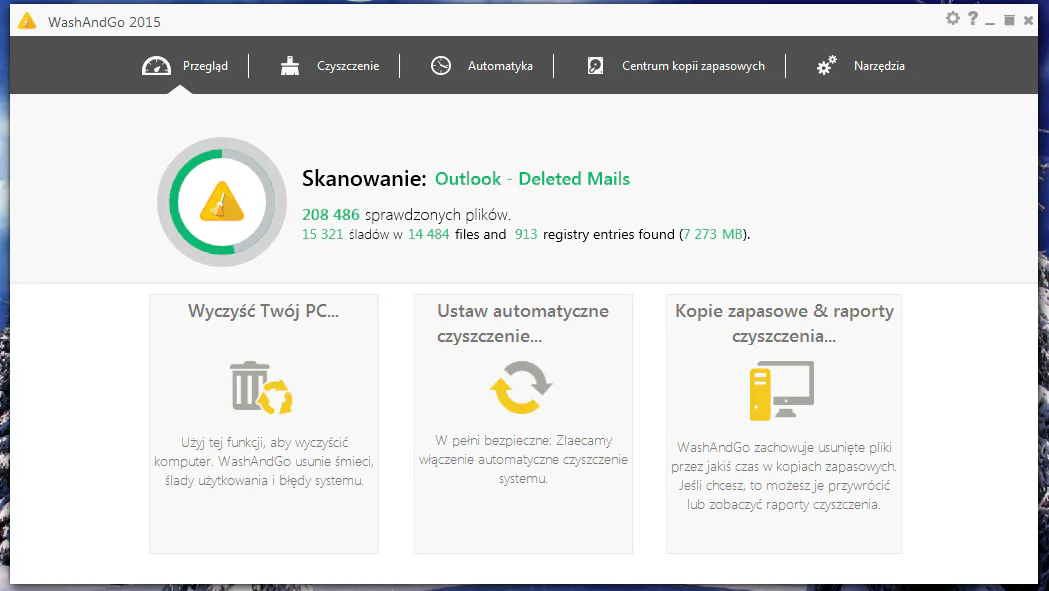The height and width of the screenshot is (591, 1049).
Task: Click the WashAndGo warning logo in title bar
Action: click(x=27, y=21)
